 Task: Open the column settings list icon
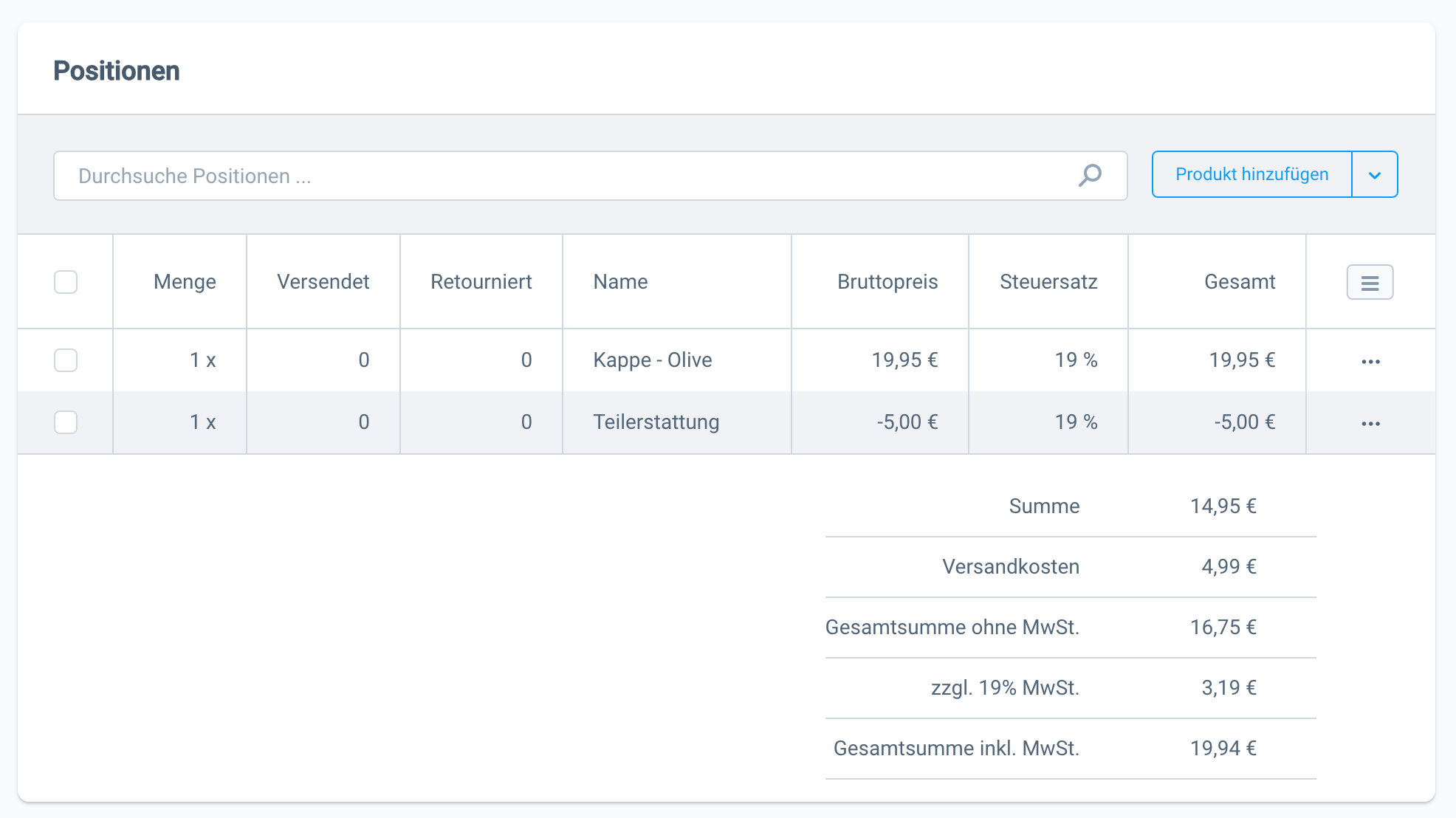pyautogui.click(x=1370, y=283)
